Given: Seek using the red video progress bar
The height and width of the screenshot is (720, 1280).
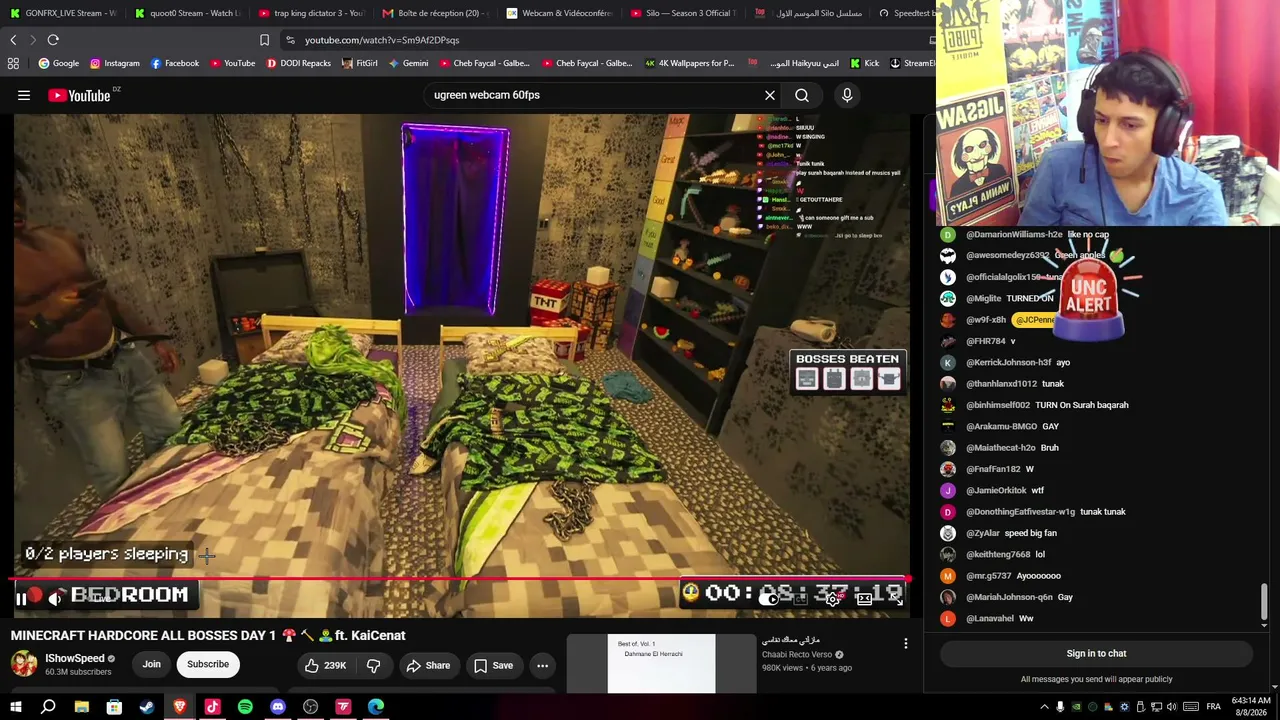Looking at the screenshot, I should [460, 579].
